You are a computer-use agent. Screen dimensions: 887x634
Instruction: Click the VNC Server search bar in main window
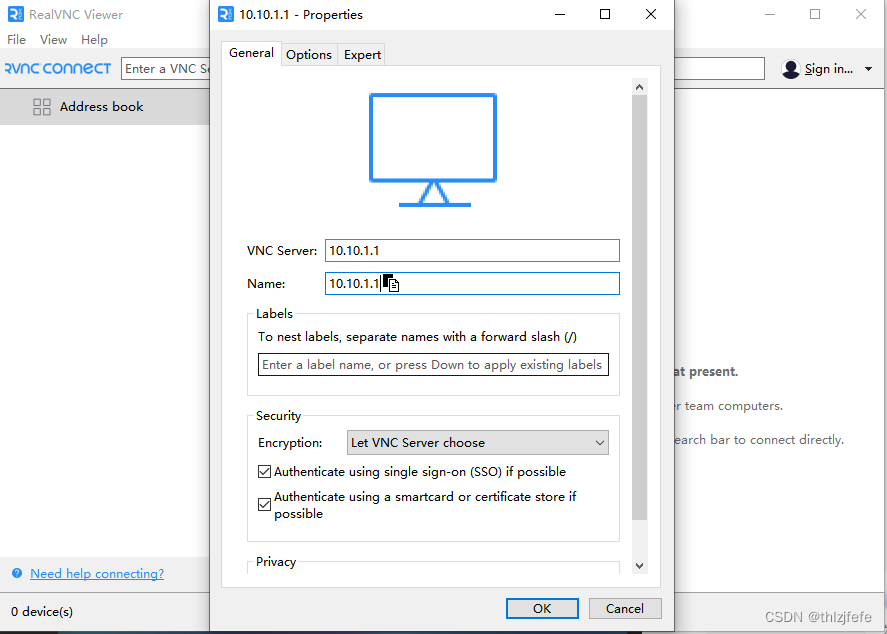click(165, 68)
